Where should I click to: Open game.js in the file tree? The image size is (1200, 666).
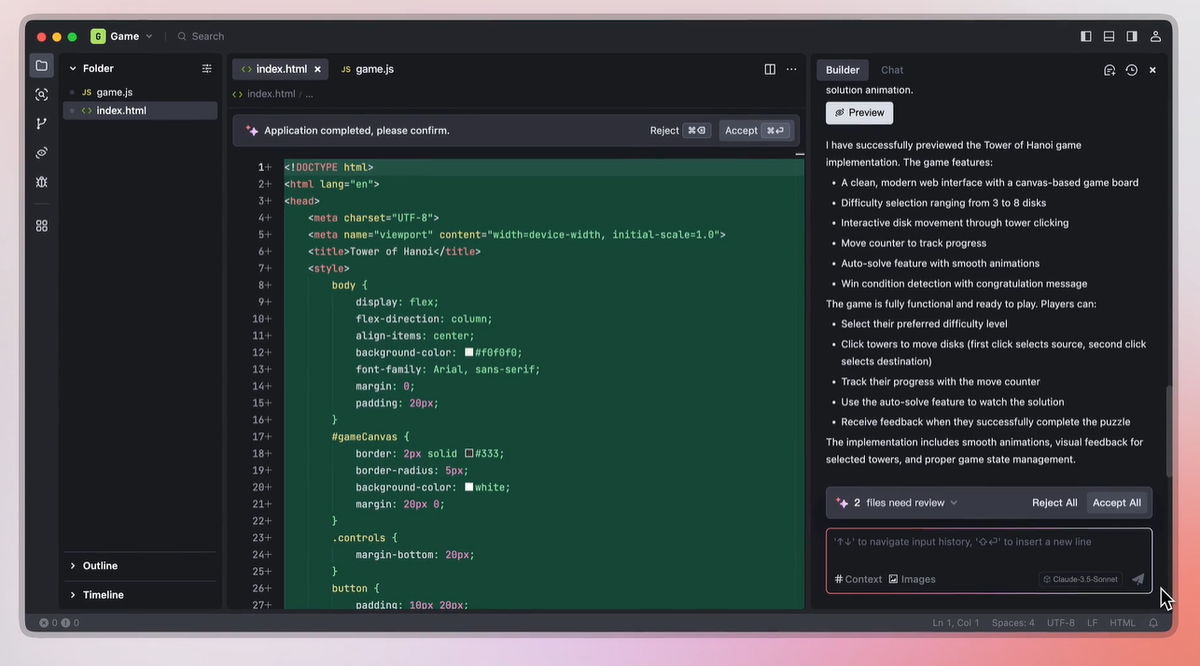click(x=140, y=92)
